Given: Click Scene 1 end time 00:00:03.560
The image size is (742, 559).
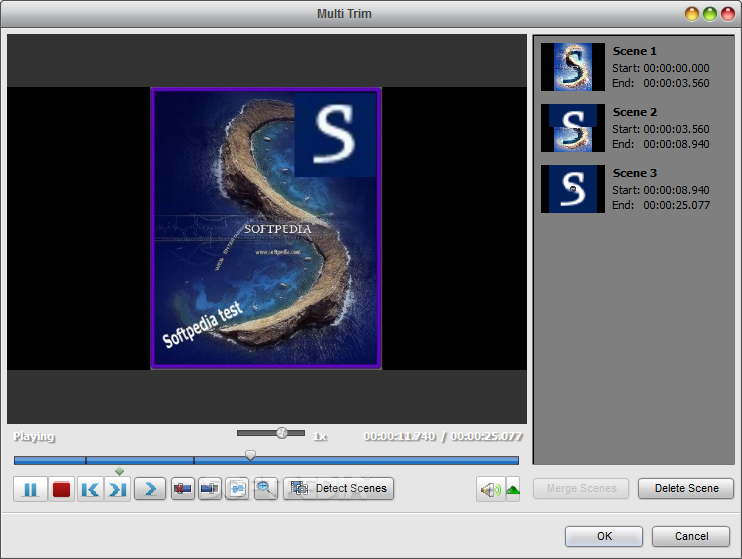Looking at the screenshot, I should click(676, 83).
